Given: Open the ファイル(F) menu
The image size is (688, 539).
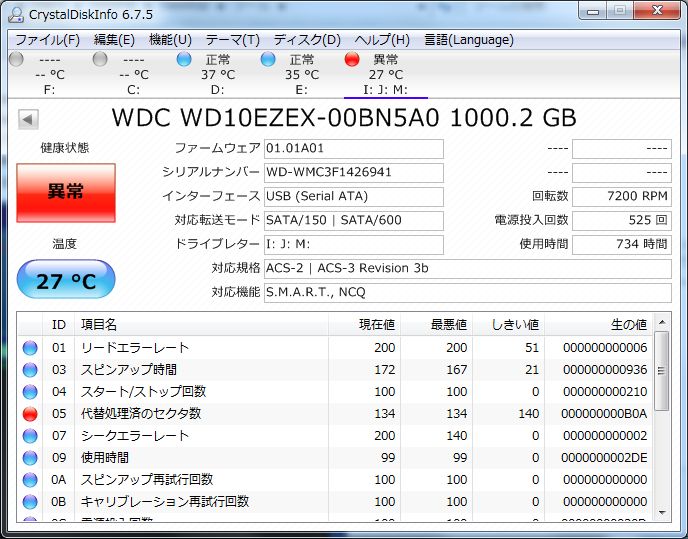Looking at the screenshot, I should [x=47, y=40].
